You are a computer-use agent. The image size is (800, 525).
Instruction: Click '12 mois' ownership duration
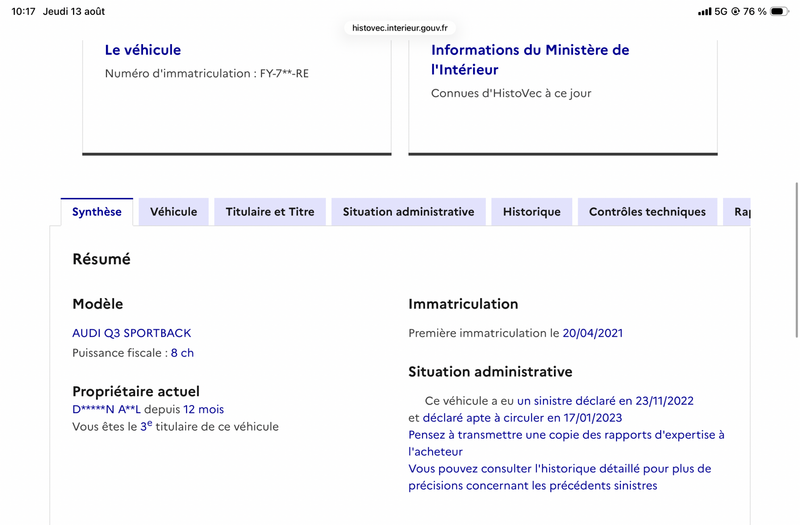[204, 409]
